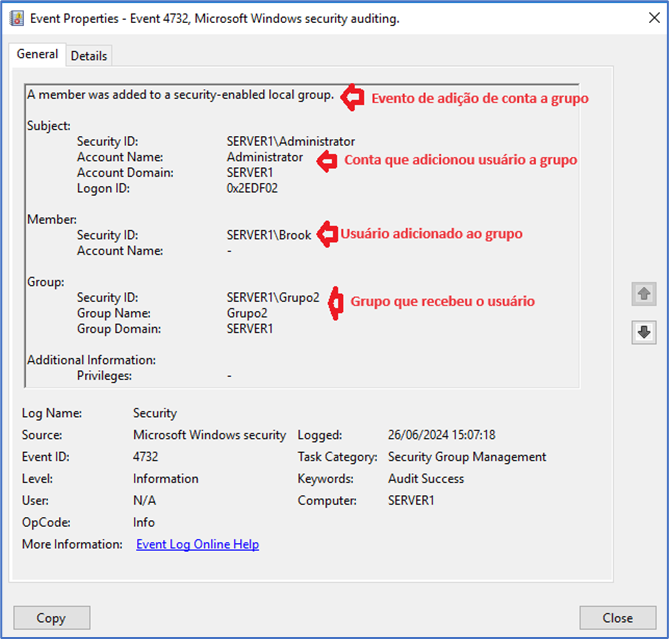Click the Close button
669x639 pixels.
coord(617,618)
